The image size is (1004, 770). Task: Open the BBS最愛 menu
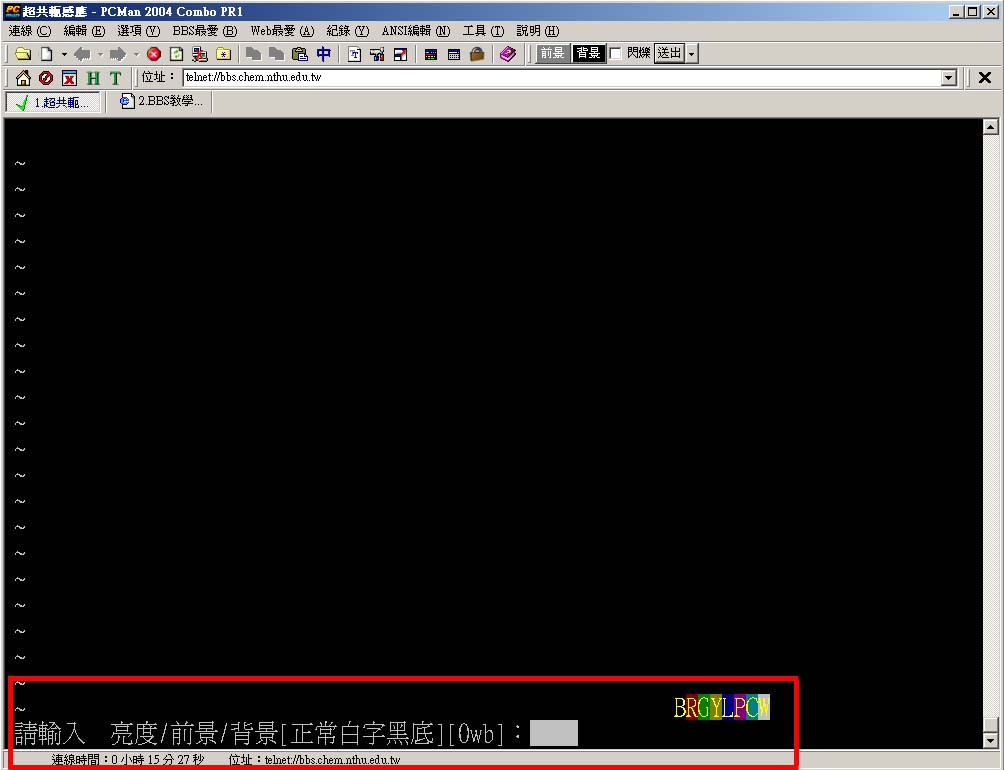pos(204,31)
